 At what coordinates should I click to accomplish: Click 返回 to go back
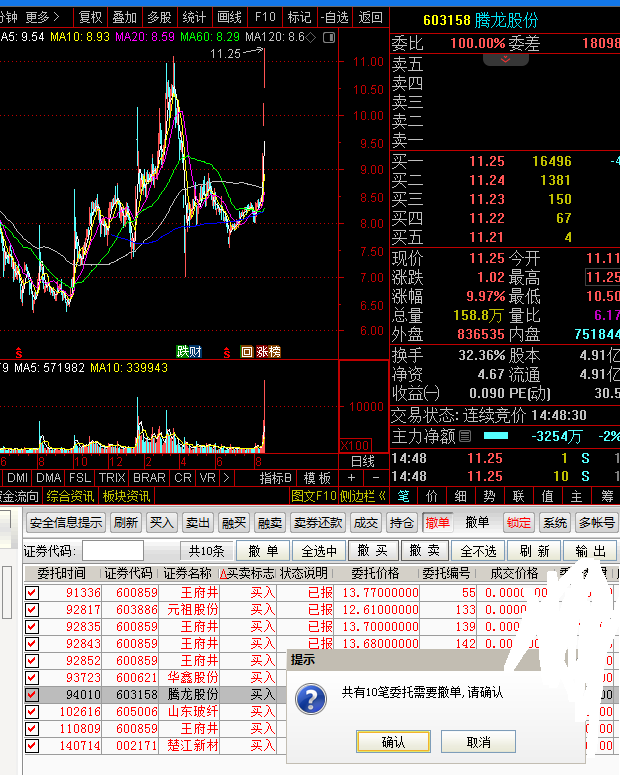coord(370,18)
